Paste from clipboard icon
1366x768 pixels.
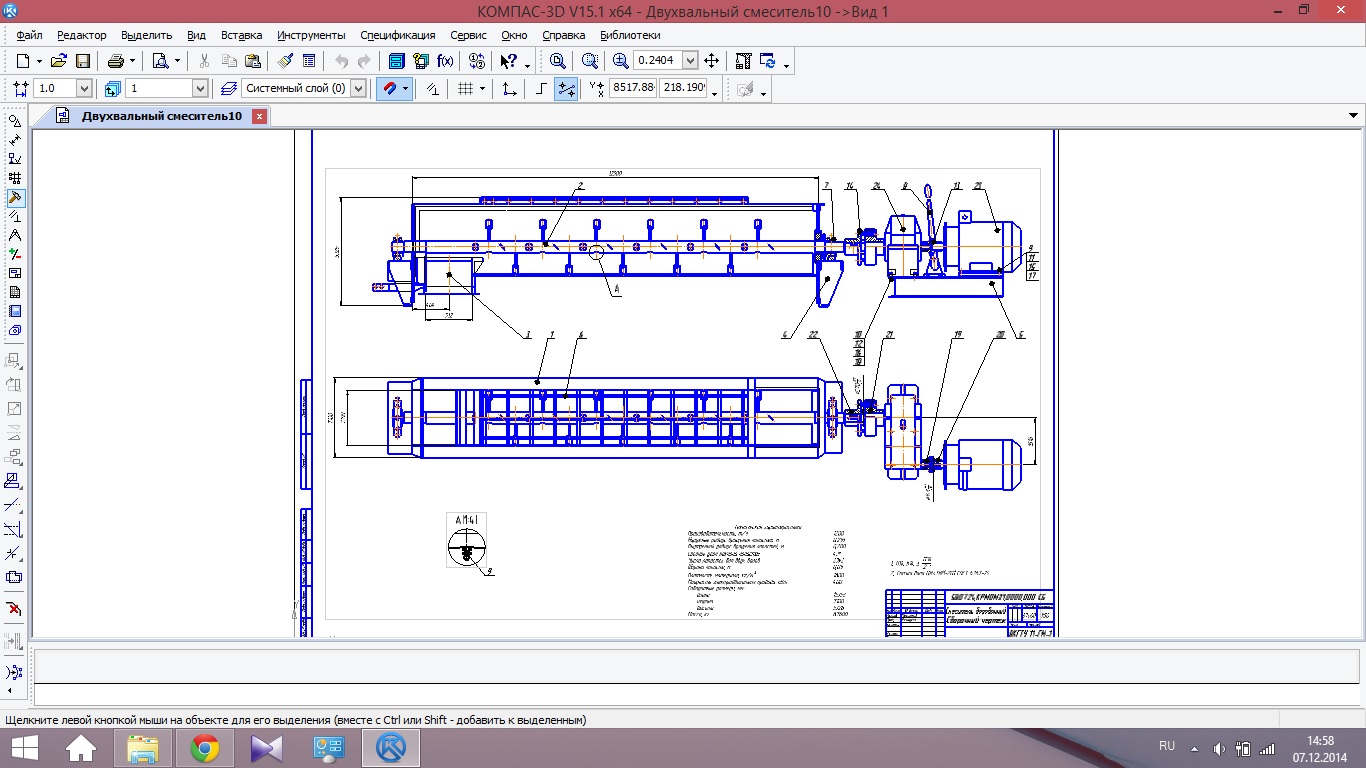(253, 61)
